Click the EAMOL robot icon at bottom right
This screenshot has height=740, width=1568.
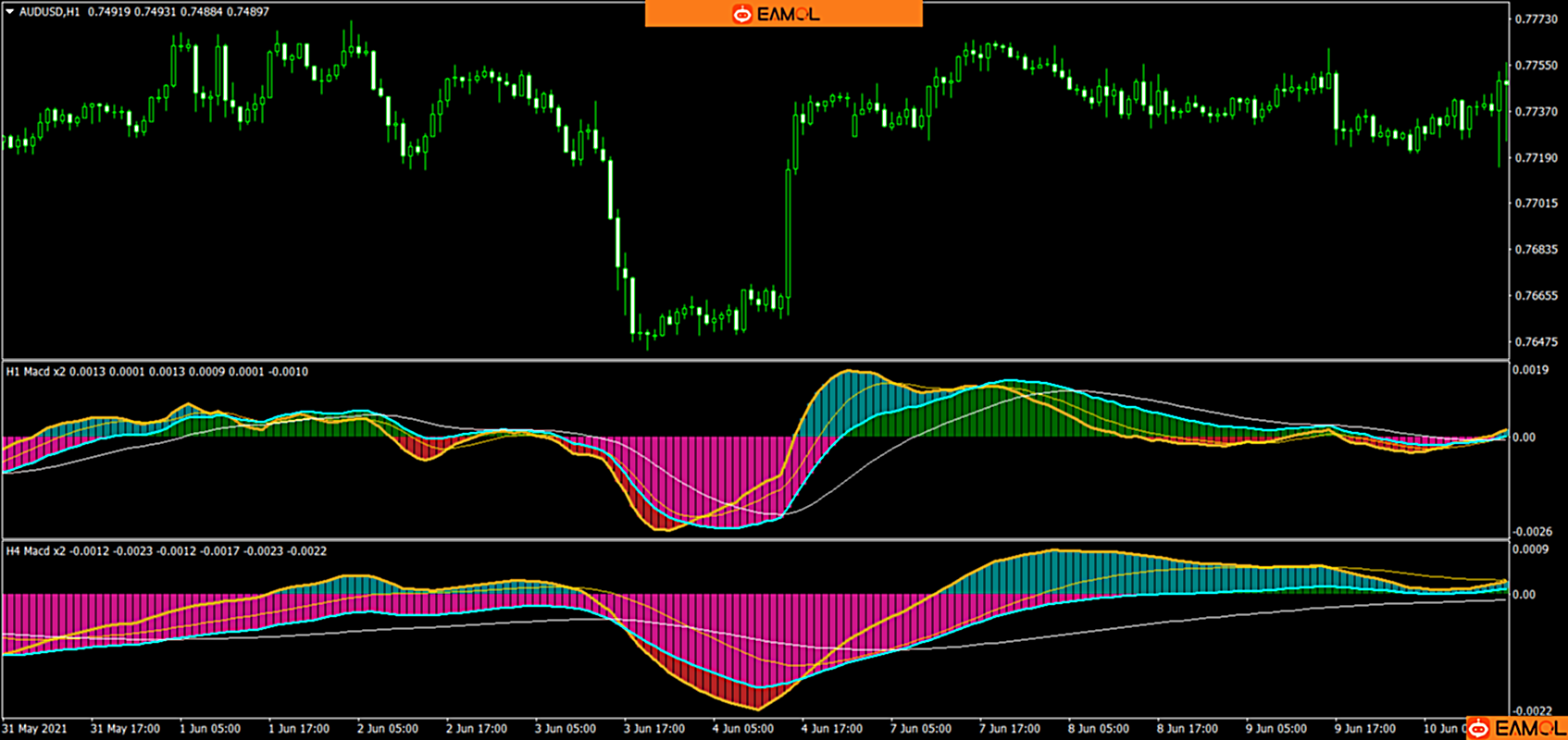click(x=1479, y=728)
